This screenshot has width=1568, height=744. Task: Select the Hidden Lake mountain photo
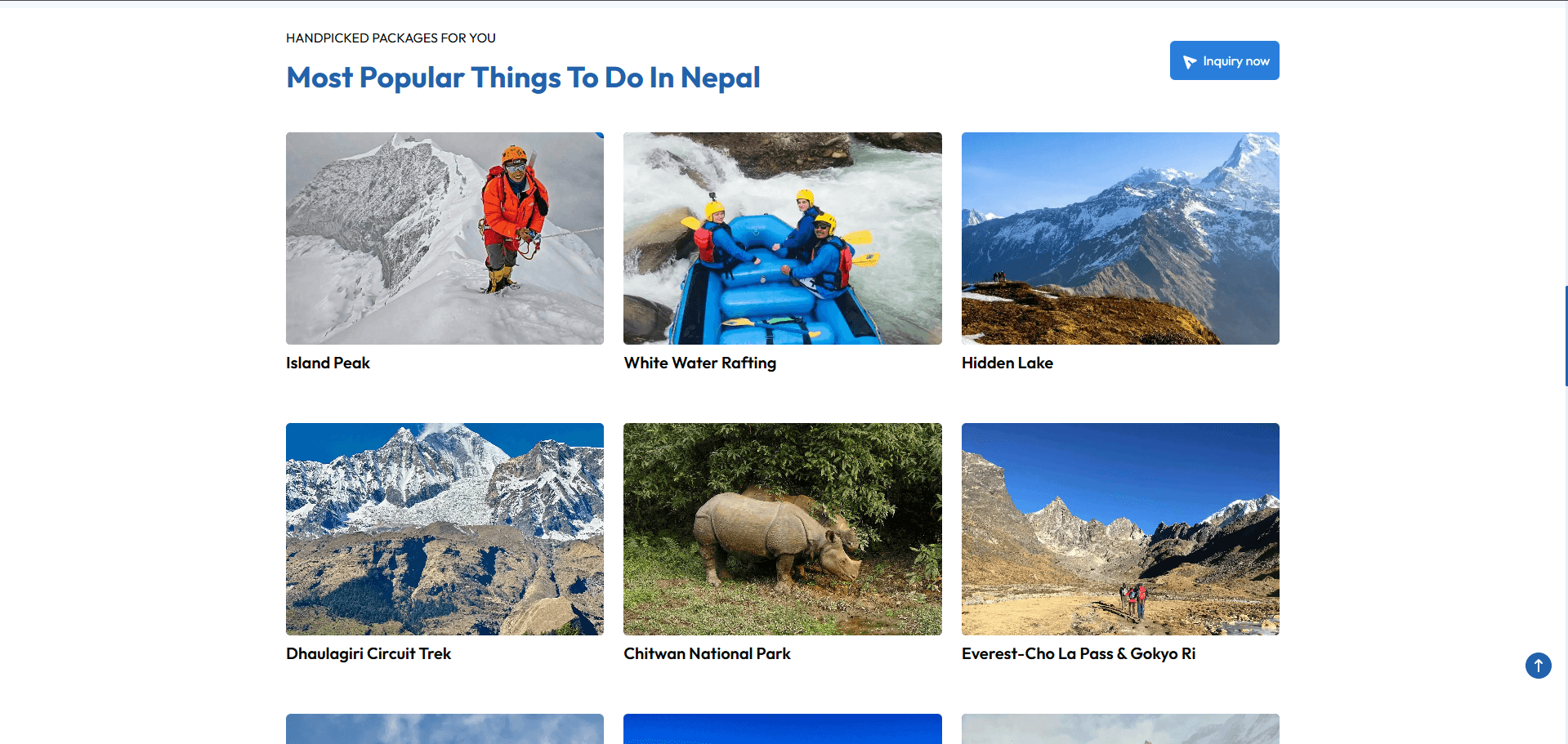pos(1120,238)
